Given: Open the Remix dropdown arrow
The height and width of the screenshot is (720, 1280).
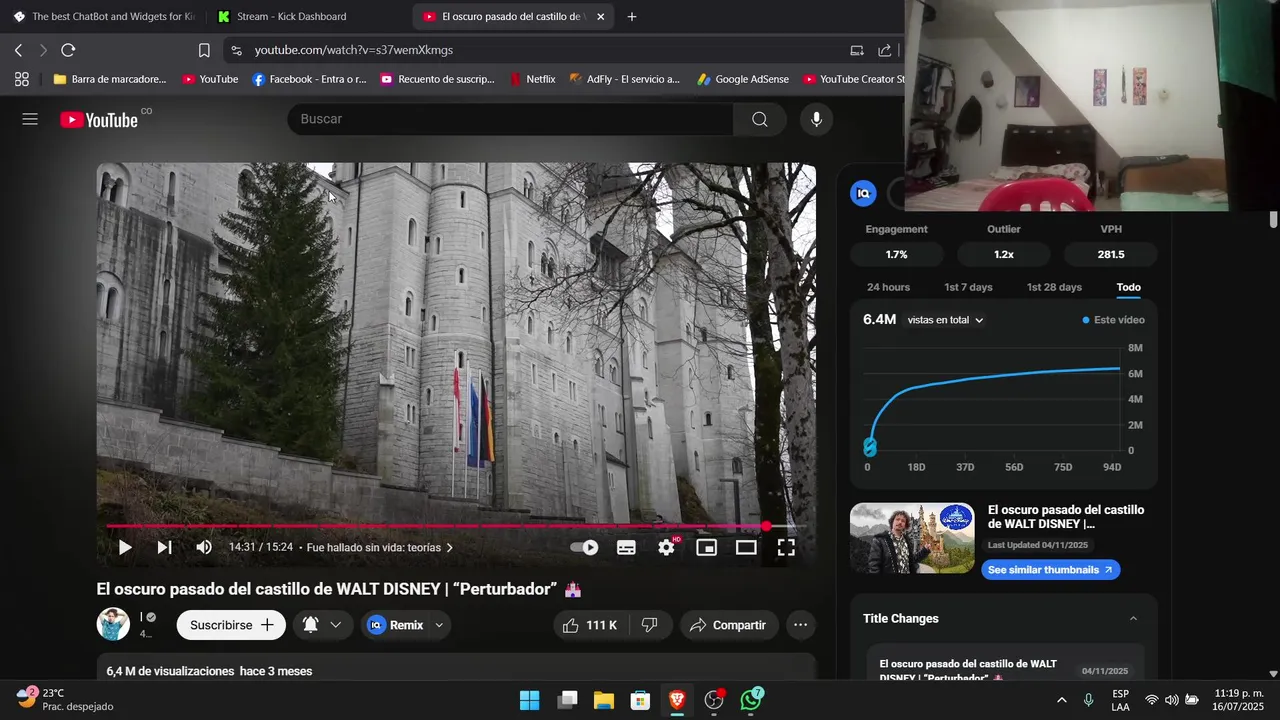Looking at the screenshot, I should [439, 625].
